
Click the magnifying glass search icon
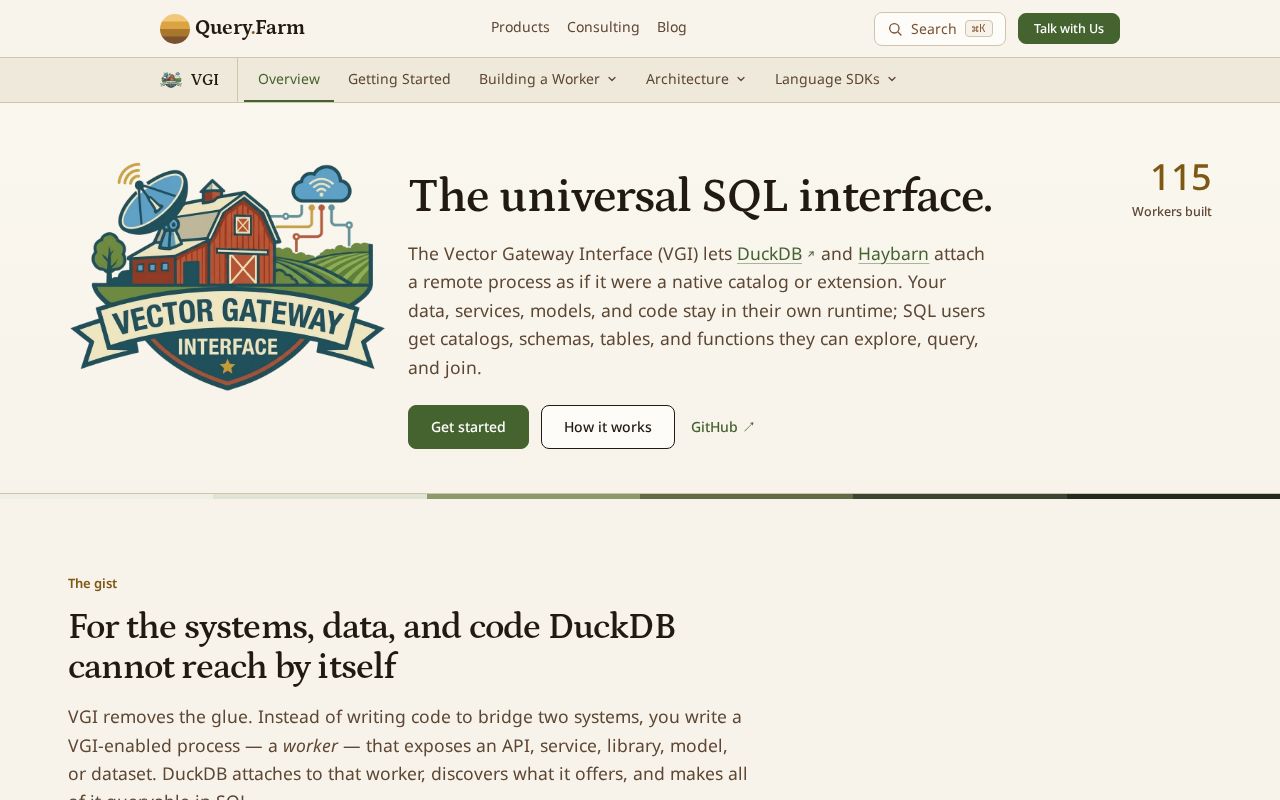[895, 29]
